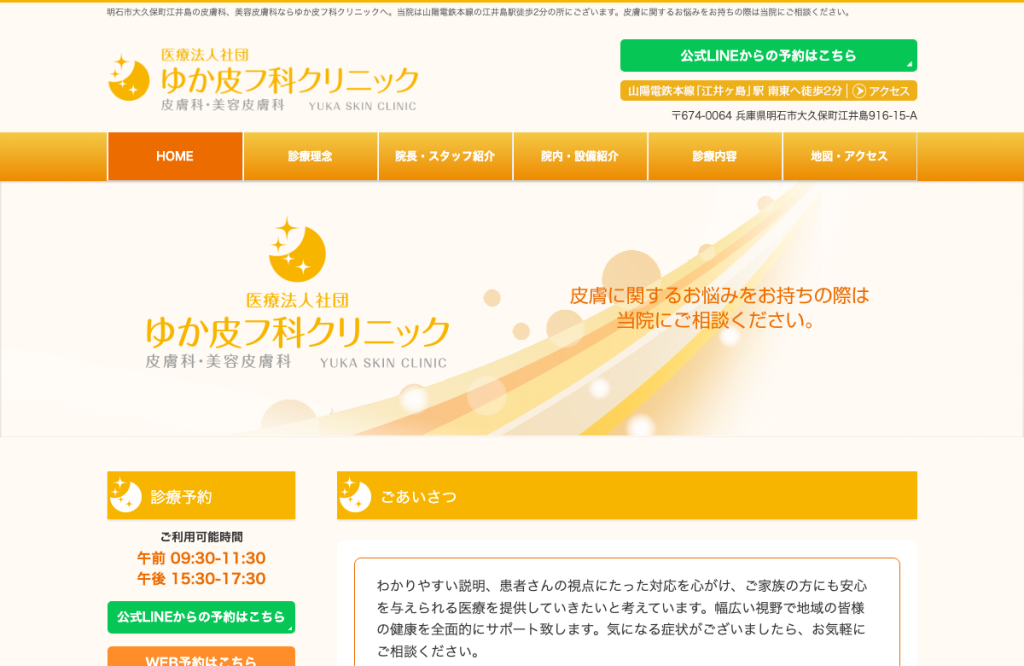Screen dimensions: 1024x666
Task: Open the 診療理念 menu item
Action: [x=310, y=156]
